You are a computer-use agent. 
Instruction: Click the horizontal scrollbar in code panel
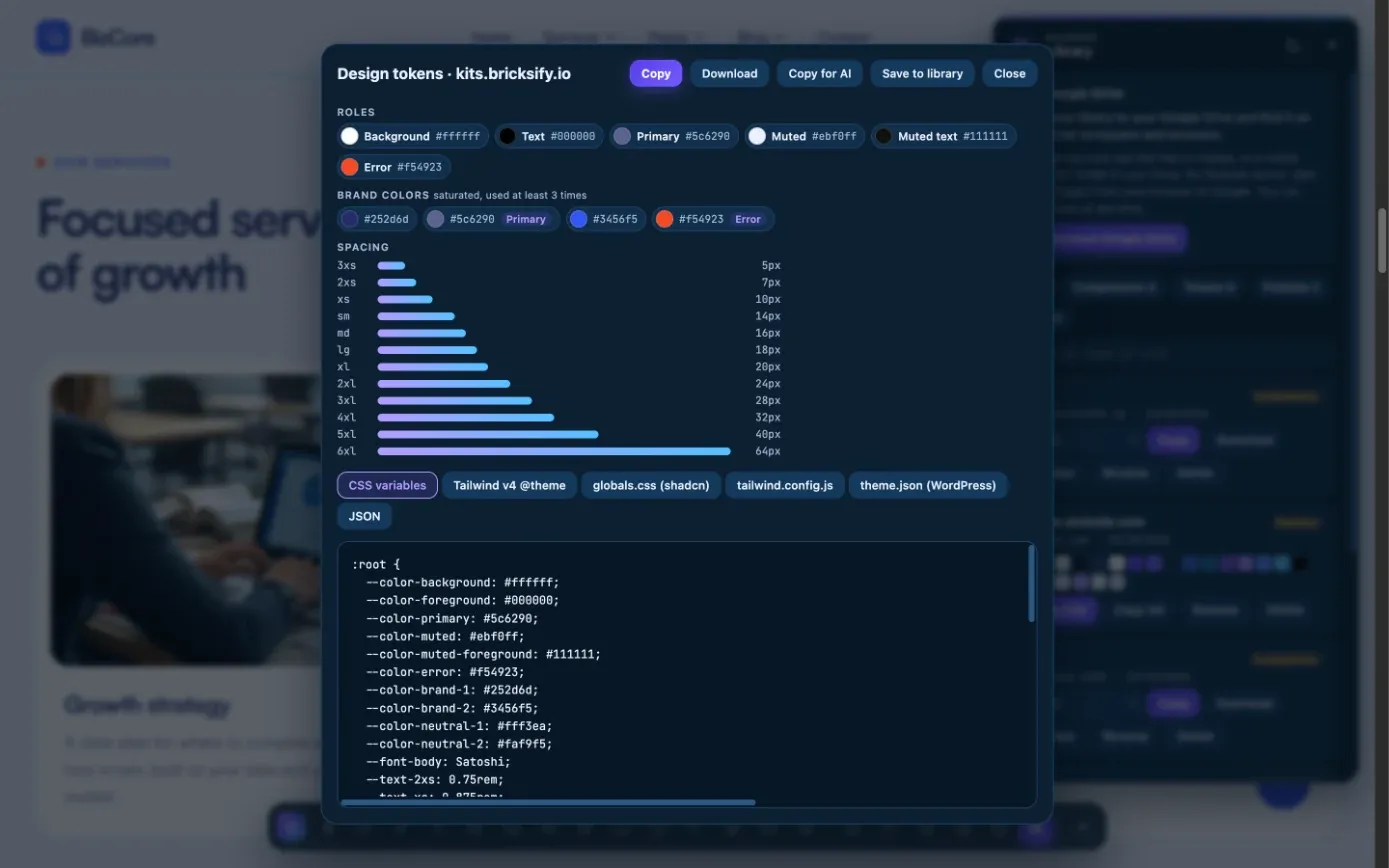(x=548, y=802)
